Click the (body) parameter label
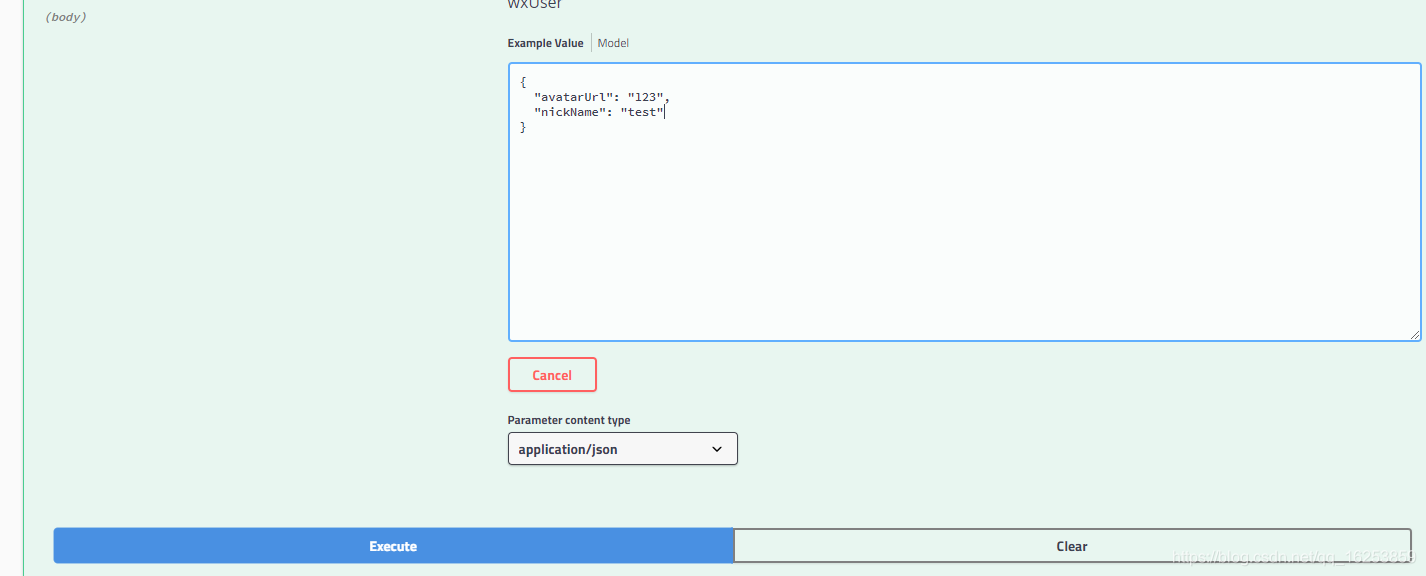1426x576 pixels. point(66,17)
